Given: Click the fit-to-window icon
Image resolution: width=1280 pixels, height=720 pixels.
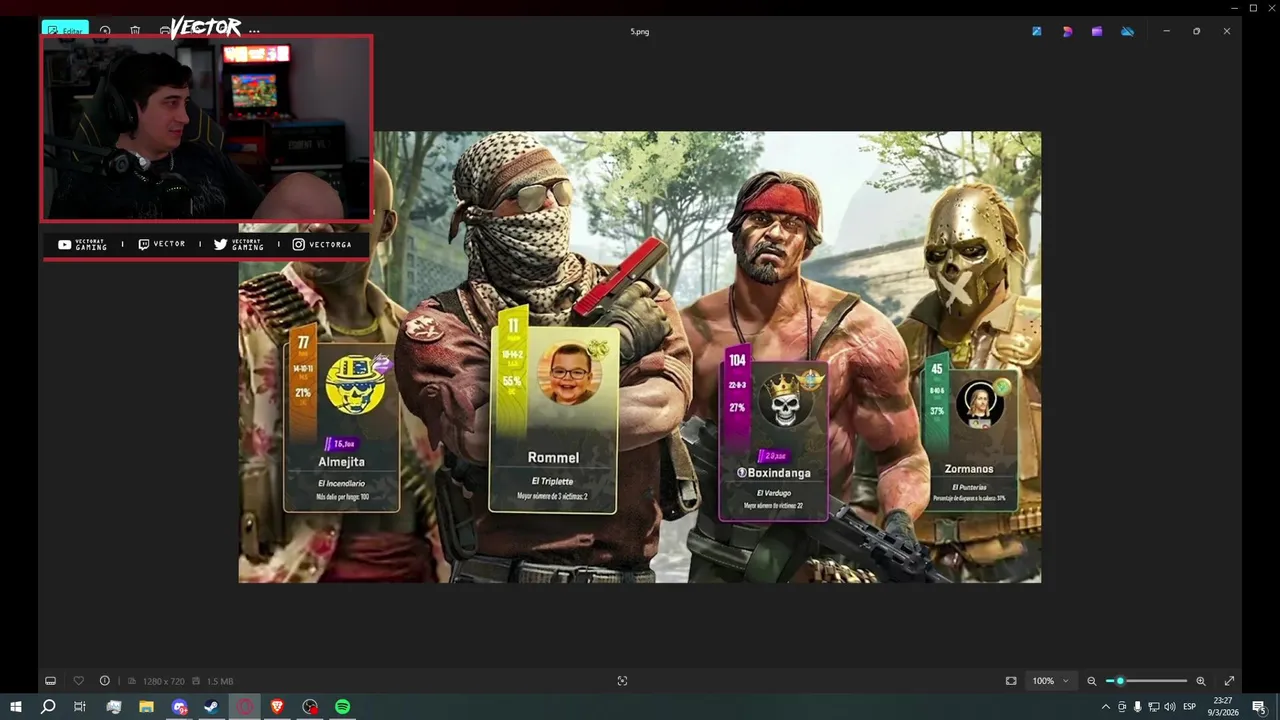Looking at the screenshot, I should [x=1011, y=681].
